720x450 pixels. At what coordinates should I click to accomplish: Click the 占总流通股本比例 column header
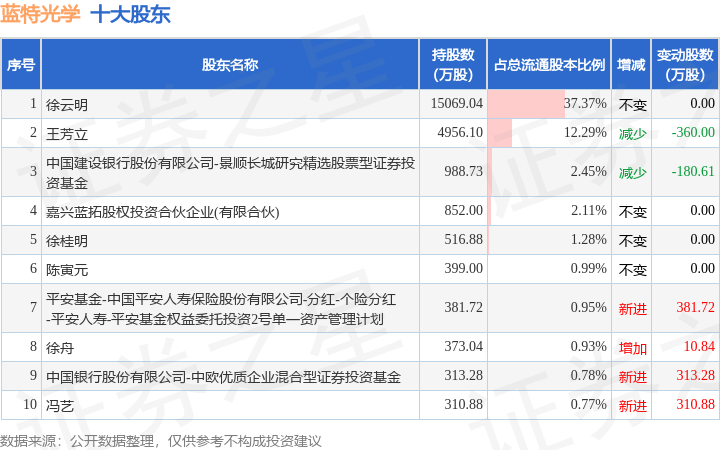coord(549,65)
